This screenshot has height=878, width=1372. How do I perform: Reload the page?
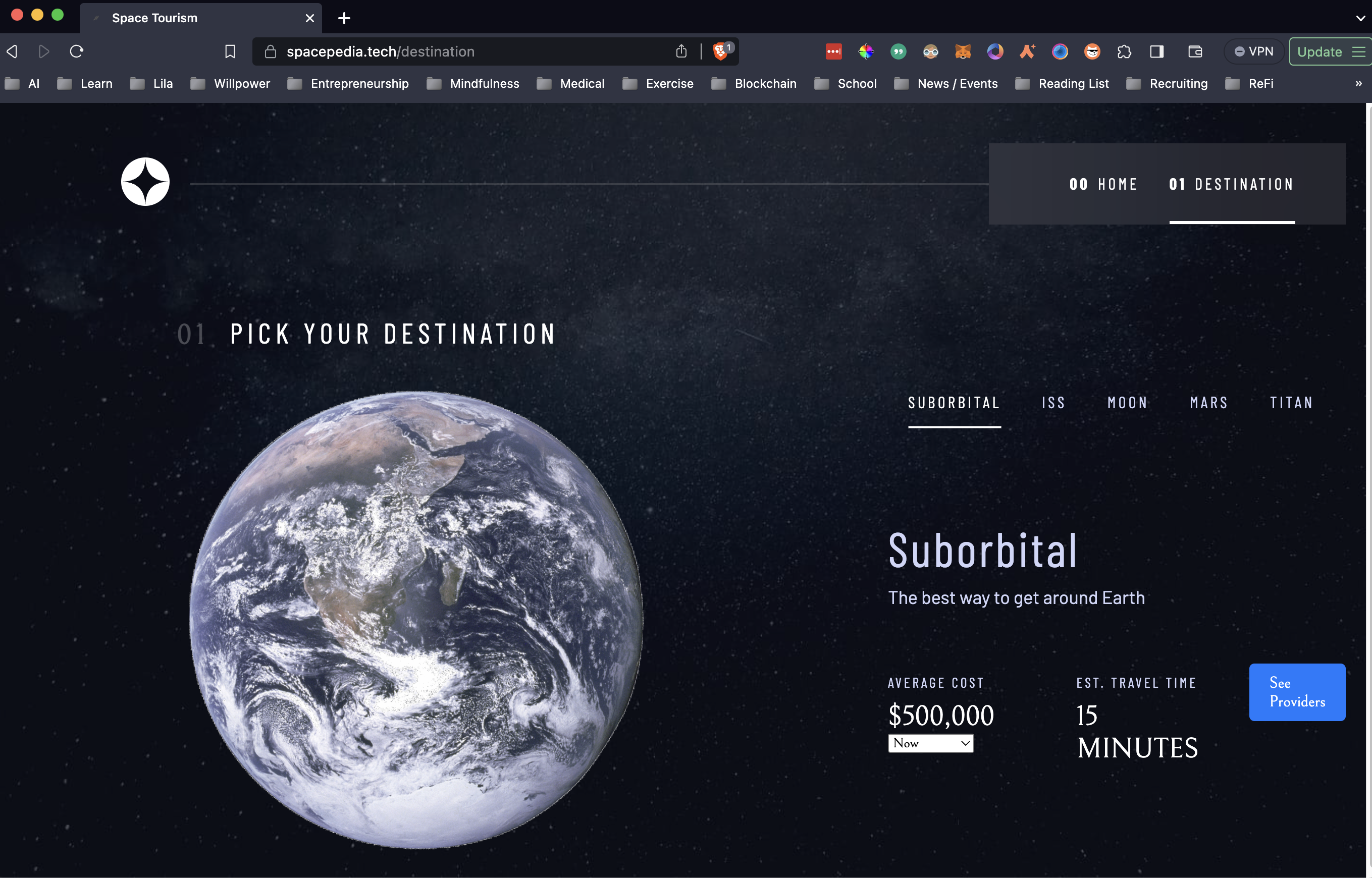click(76, 51)
